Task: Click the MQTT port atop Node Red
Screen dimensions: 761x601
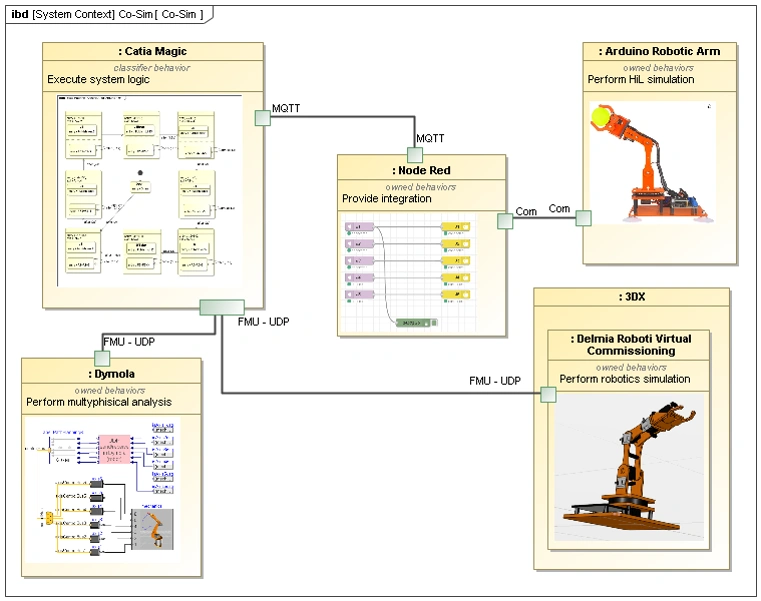Action: [x=414, y=155]
